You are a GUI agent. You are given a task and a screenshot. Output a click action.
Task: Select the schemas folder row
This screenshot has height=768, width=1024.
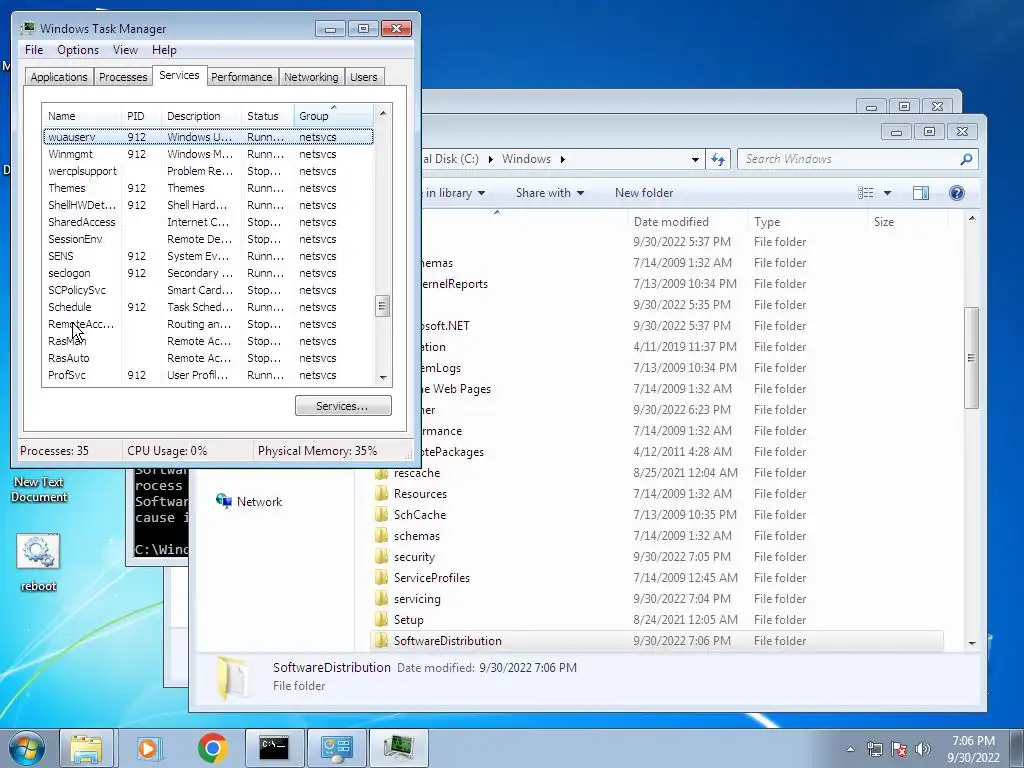656,536
